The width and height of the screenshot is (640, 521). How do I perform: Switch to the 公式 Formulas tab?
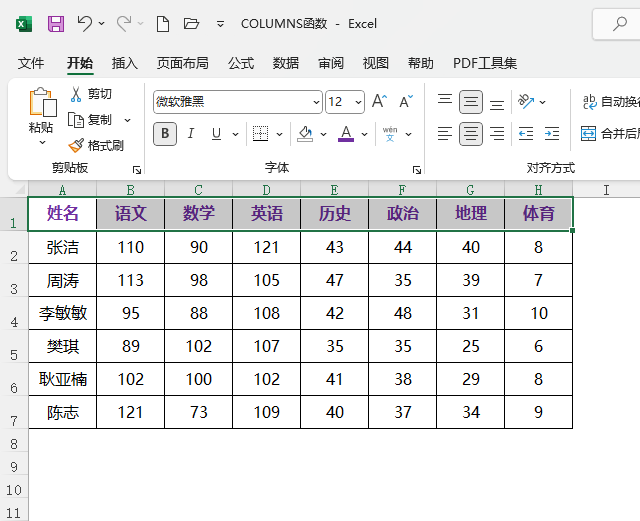pos(241,63)
